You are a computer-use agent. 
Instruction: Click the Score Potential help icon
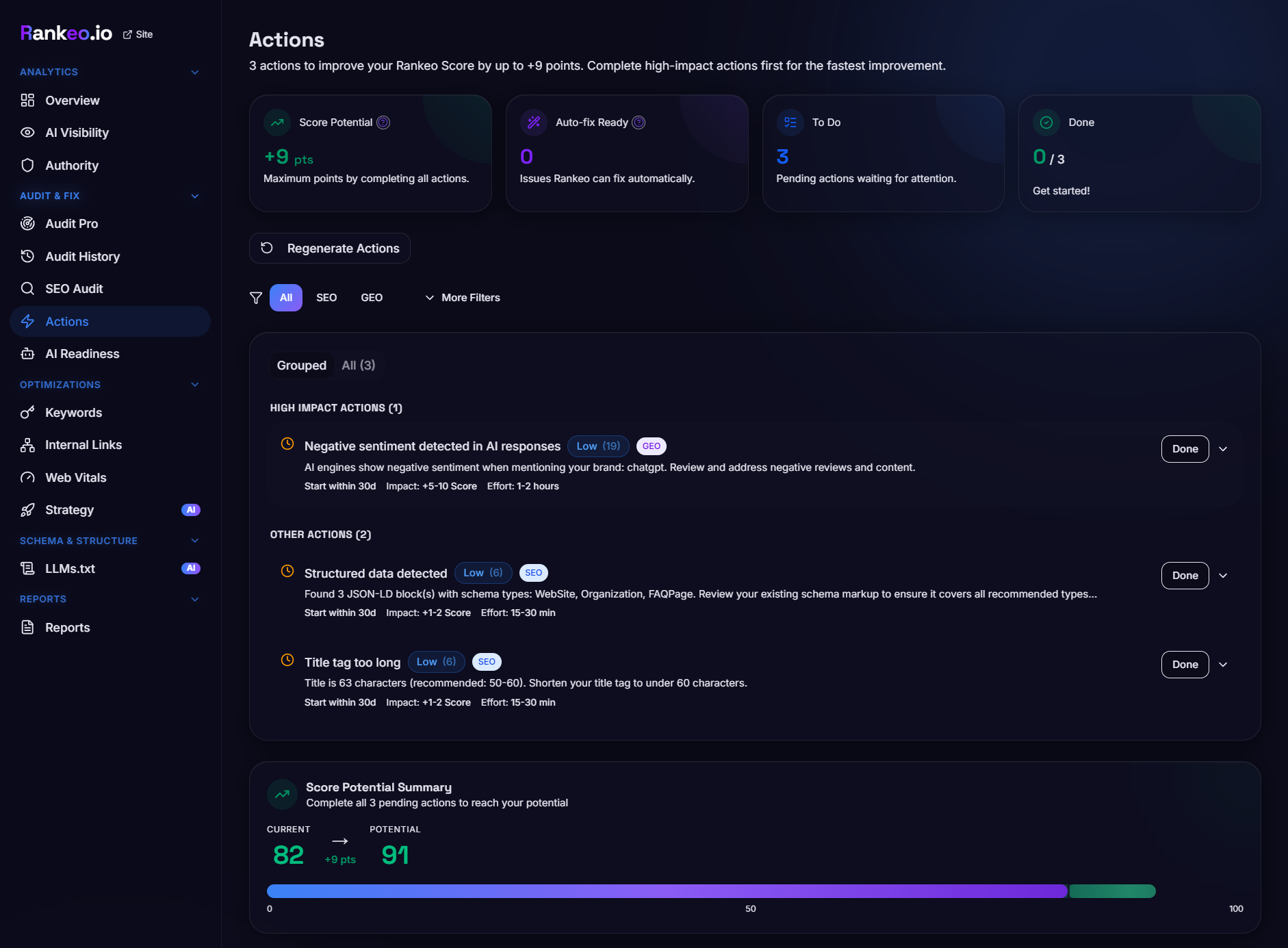(x=383, y=123)
